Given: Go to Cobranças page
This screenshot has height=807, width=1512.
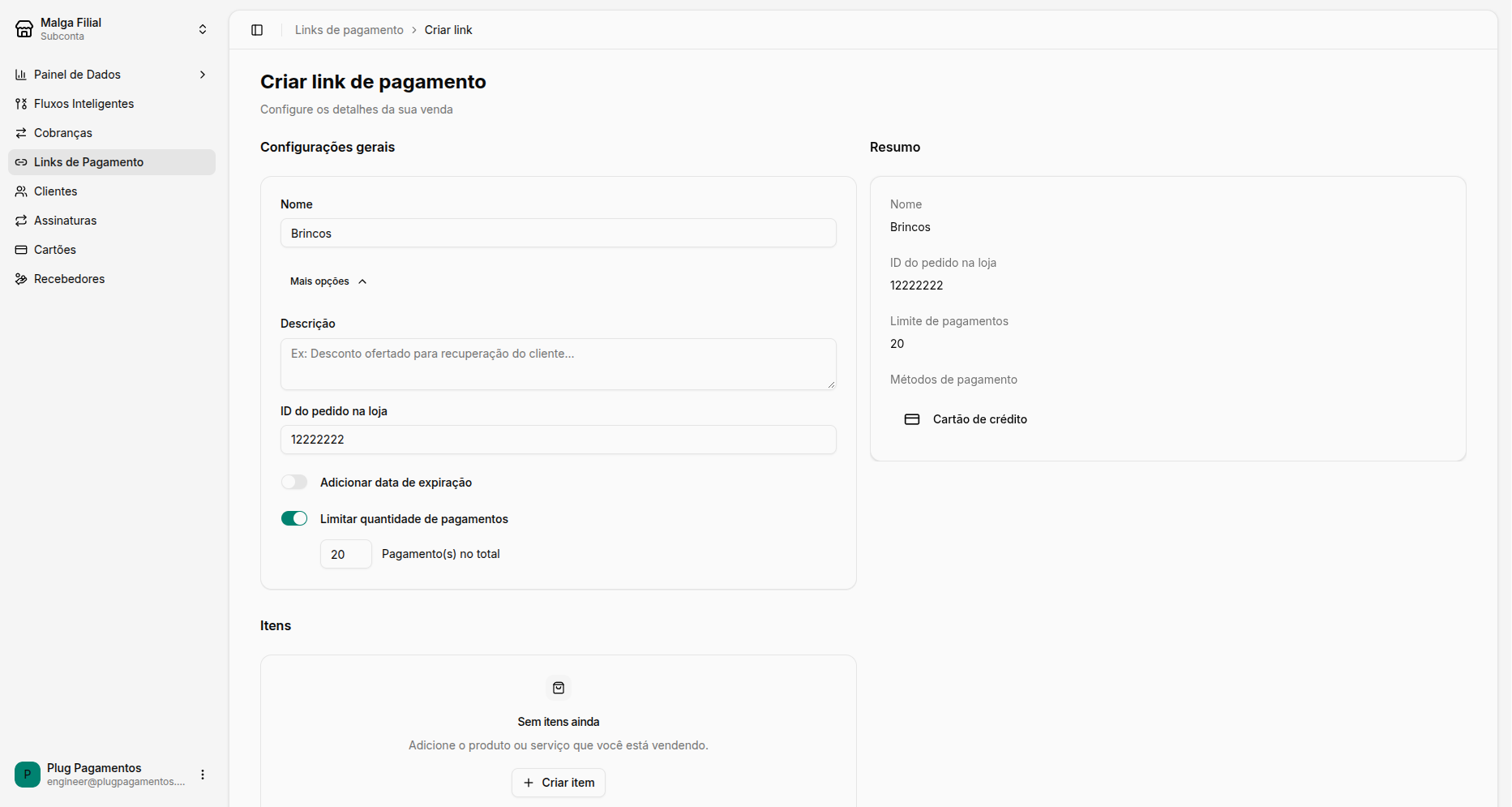Looking at the screenshot, I should coord(112,133).
